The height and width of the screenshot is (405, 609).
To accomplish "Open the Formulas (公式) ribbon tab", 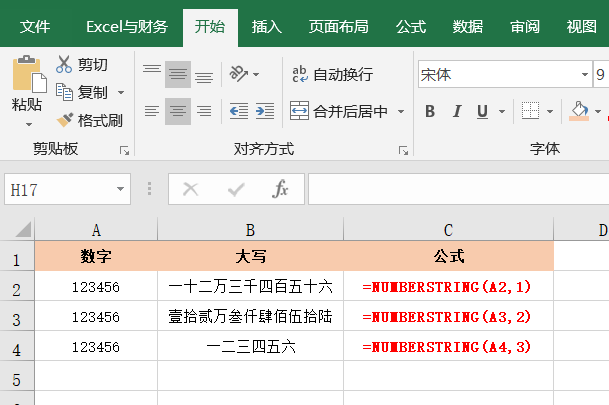I will pos(411,27).
